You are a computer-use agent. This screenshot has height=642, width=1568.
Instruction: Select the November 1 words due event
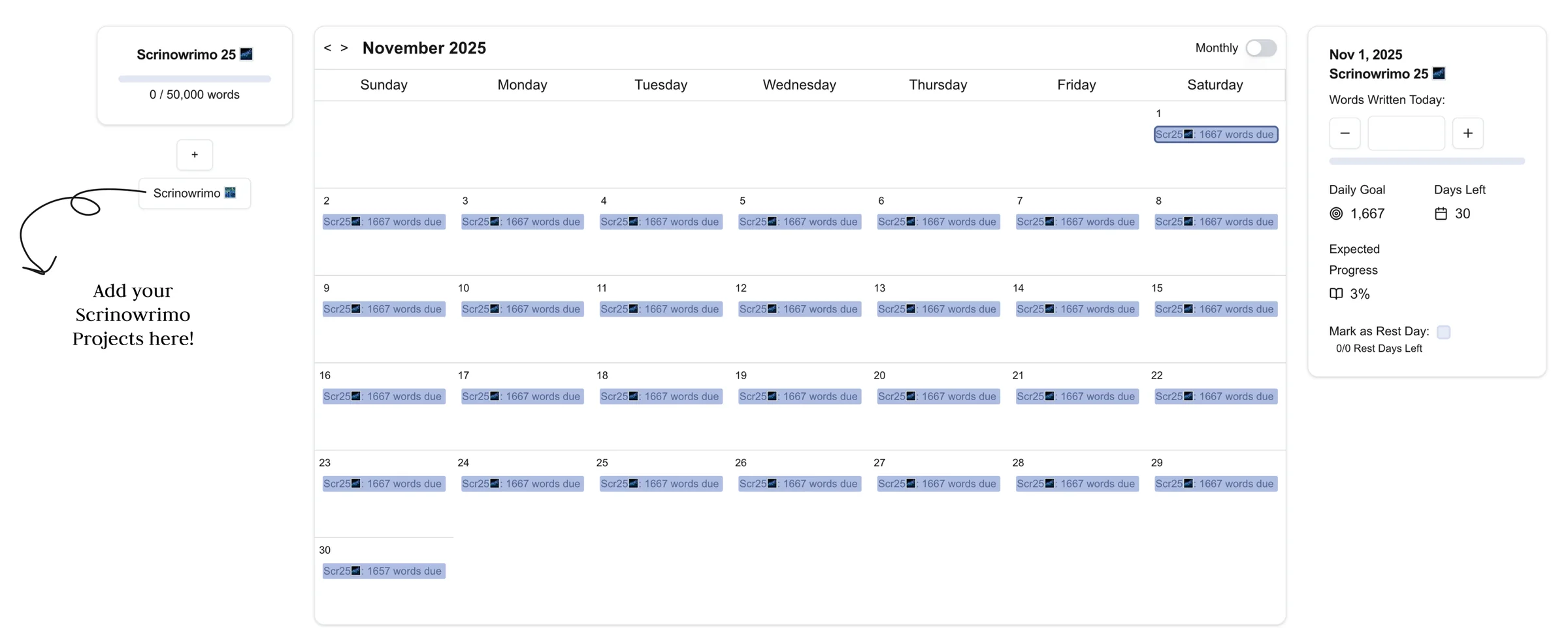point(1215,135)
